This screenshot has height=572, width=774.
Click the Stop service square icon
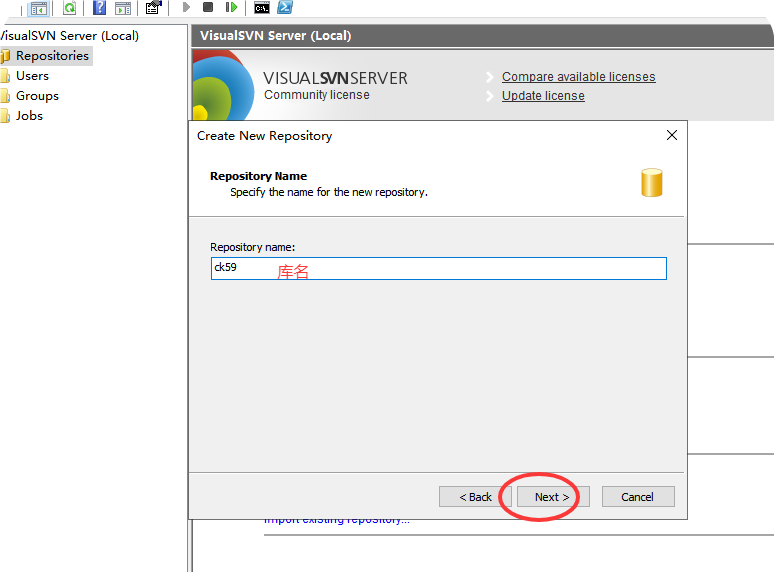pyautogui.click(x=208, y=7)
